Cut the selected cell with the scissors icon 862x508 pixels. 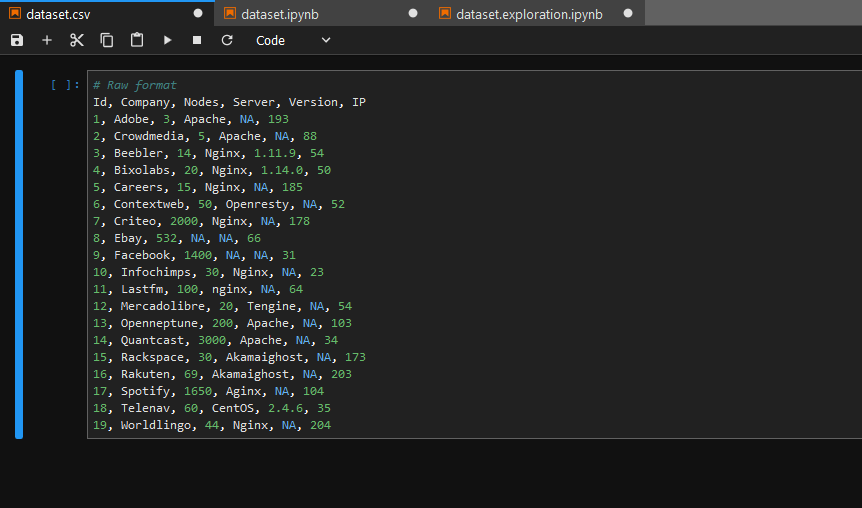(77, 40)
